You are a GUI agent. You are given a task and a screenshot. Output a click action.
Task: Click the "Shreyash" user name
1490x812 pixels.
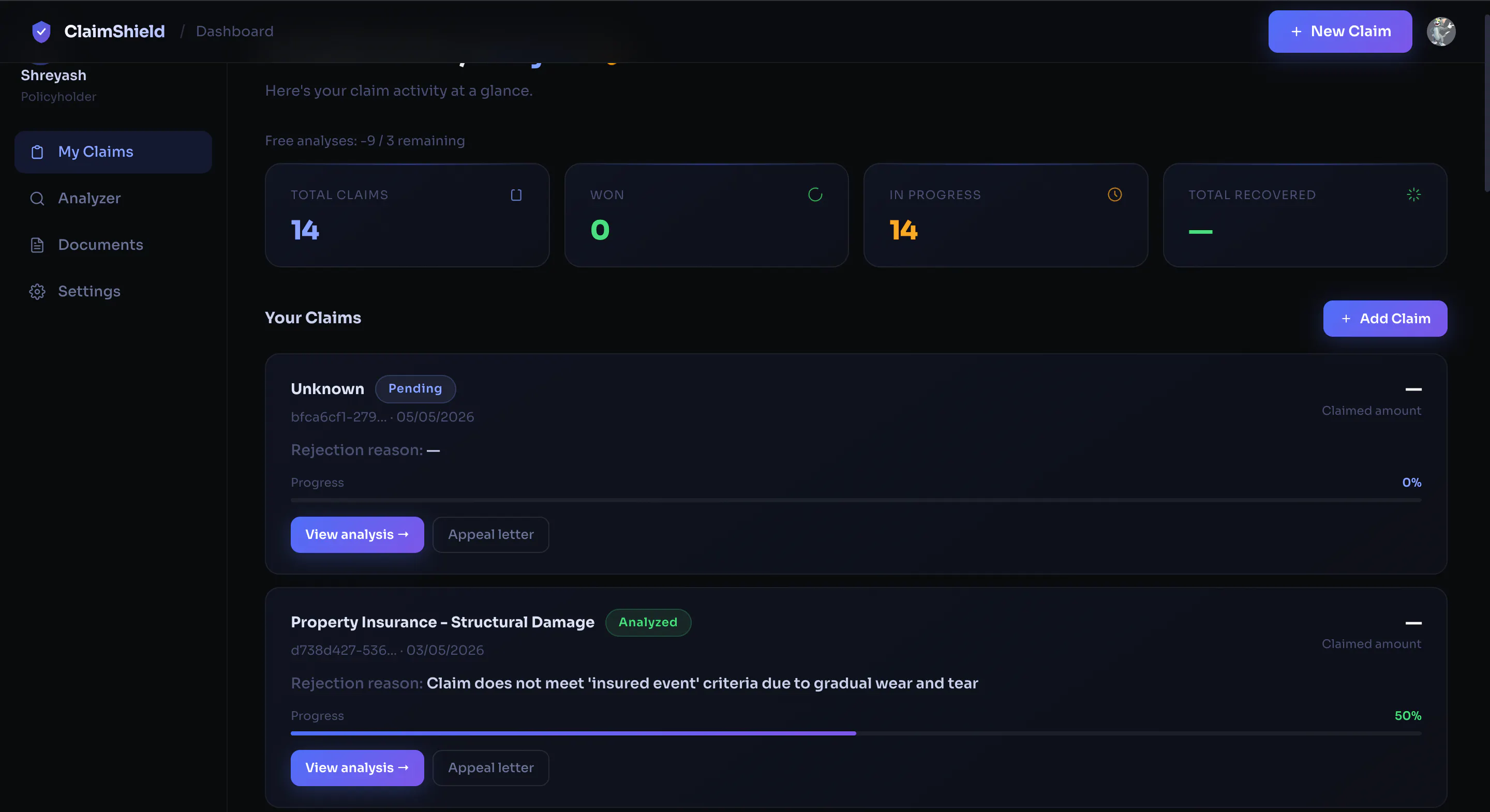(x=53, y=76)
